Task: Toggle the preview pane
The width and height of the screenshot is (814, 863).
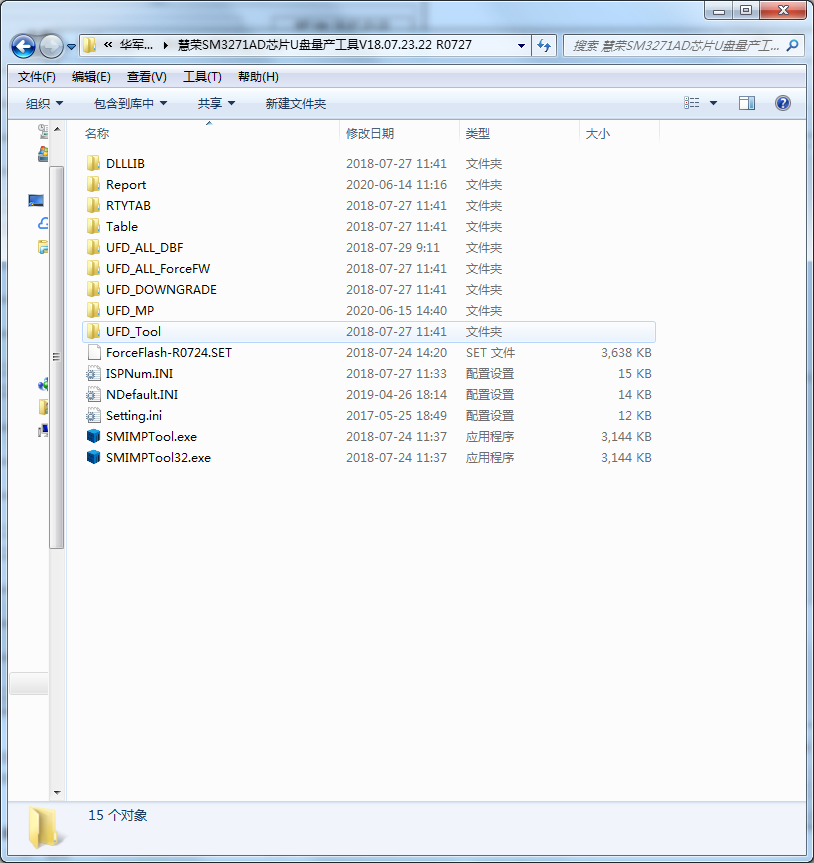Action: coord(746,102)
